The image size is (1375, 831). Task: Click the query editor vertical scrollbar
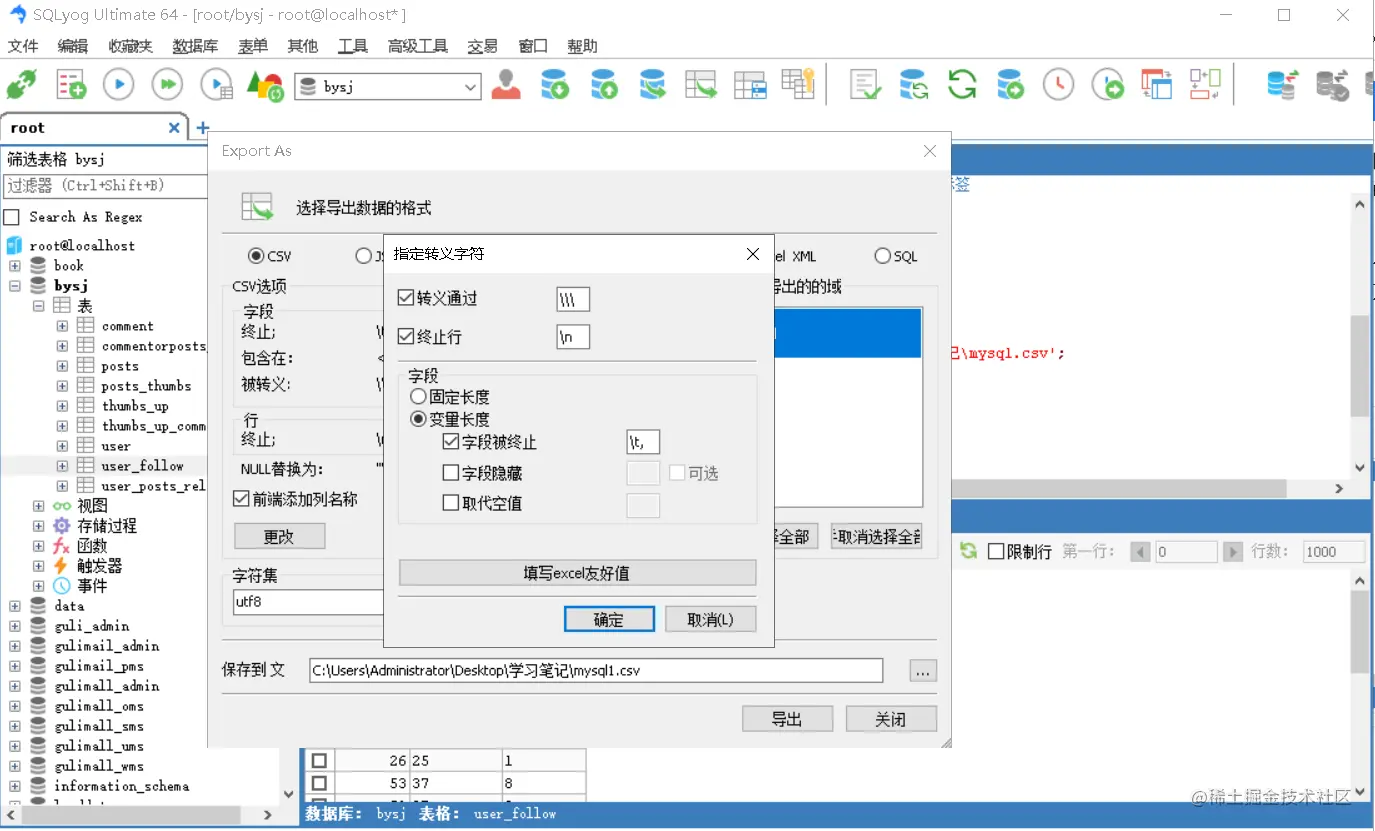[x=1360, y=365]
